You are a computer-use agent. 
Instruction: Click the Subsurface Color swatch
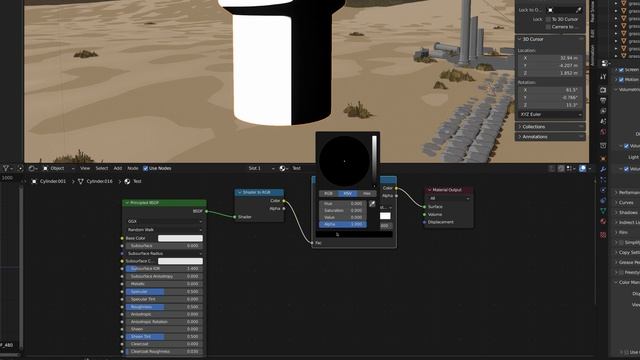[180, 261]
